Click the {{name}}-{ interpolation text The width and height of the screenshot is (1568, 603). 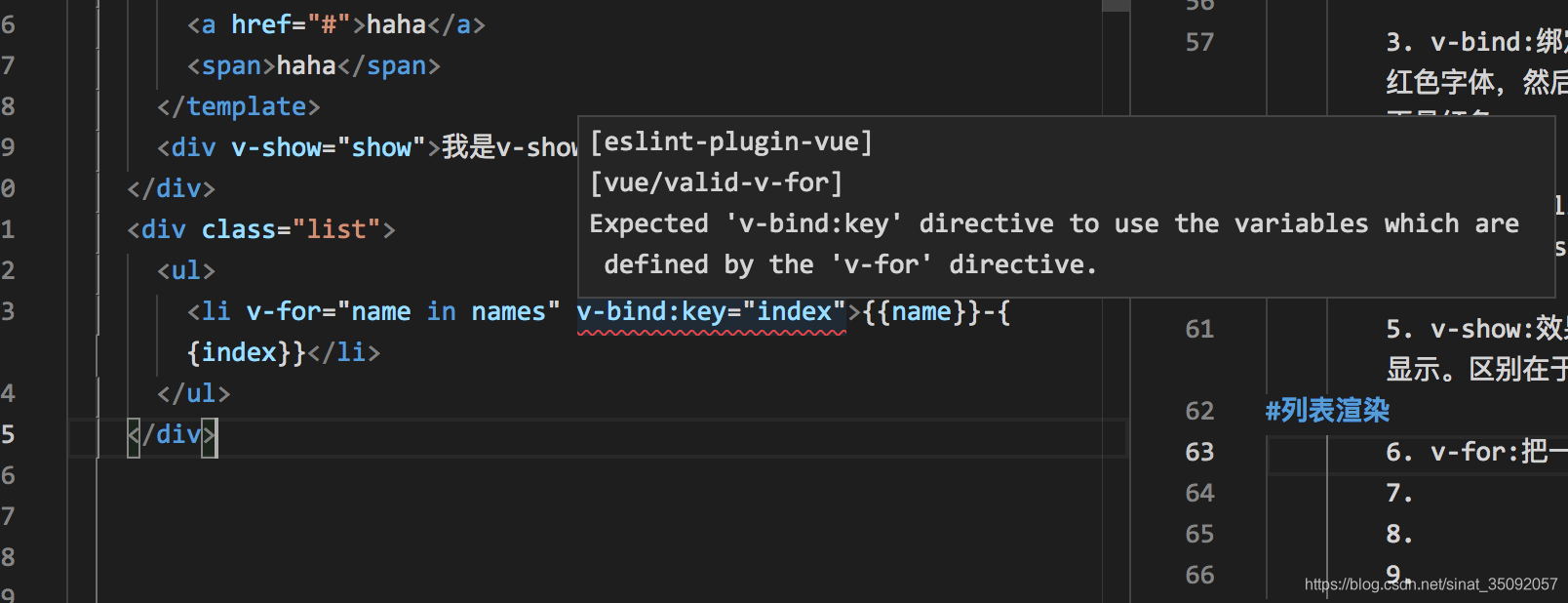pos(936,312)
